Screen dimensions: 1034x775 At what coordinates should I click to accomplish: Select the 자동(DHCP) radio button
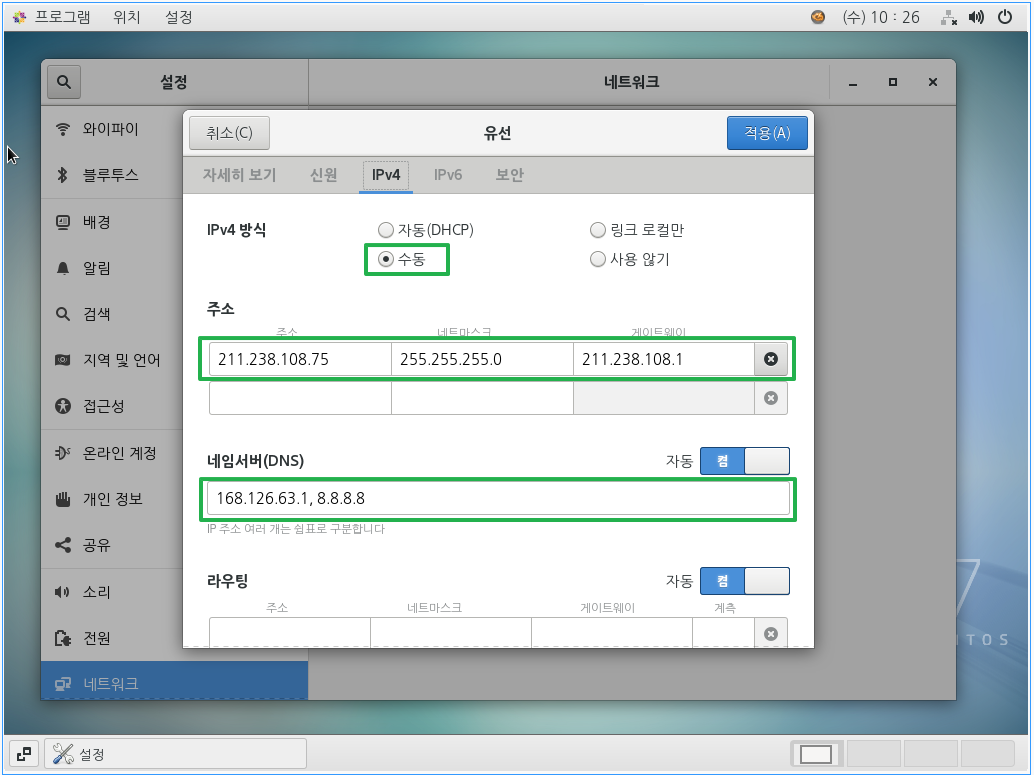tap(387, 230)
